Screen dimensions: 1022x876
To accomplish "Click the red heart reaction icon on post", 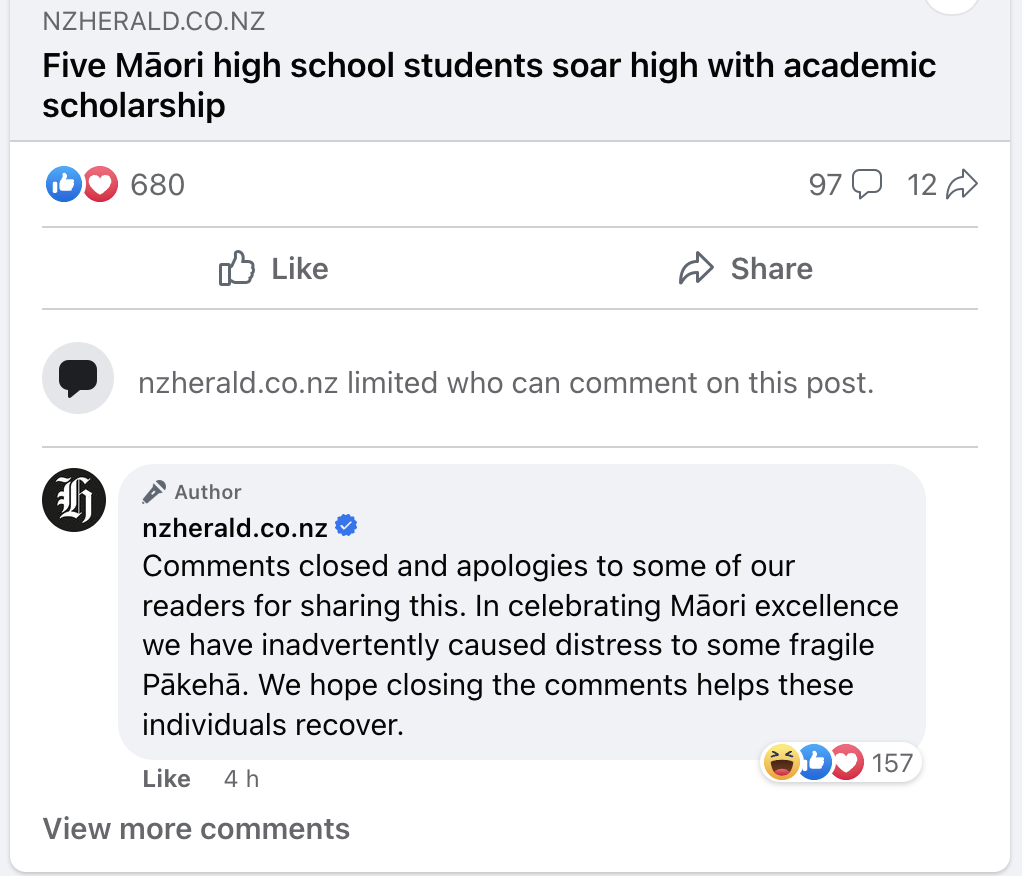I will click(100, 184).
